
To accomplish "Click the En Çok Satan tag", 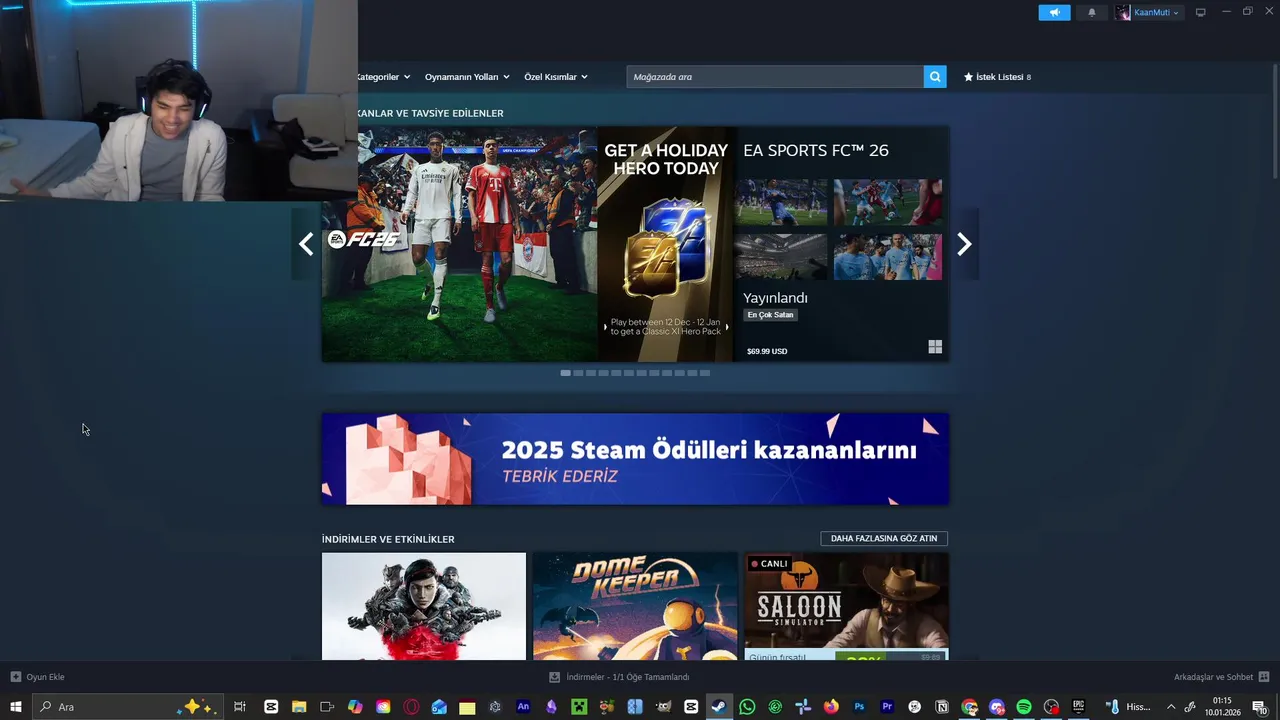I will (770, 315).
